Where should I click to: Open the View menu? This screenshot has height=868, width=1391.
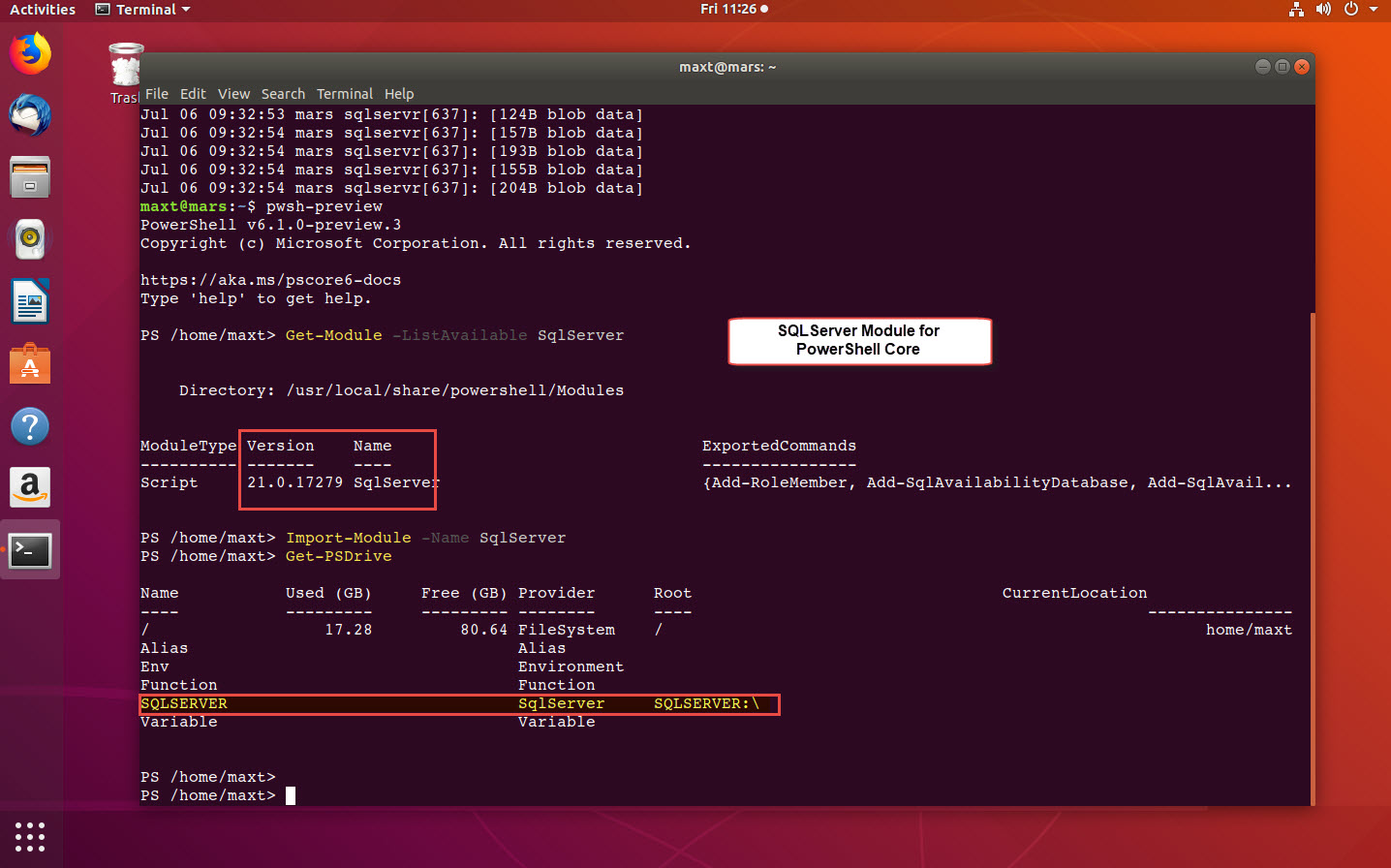click(x=233, y=94)
